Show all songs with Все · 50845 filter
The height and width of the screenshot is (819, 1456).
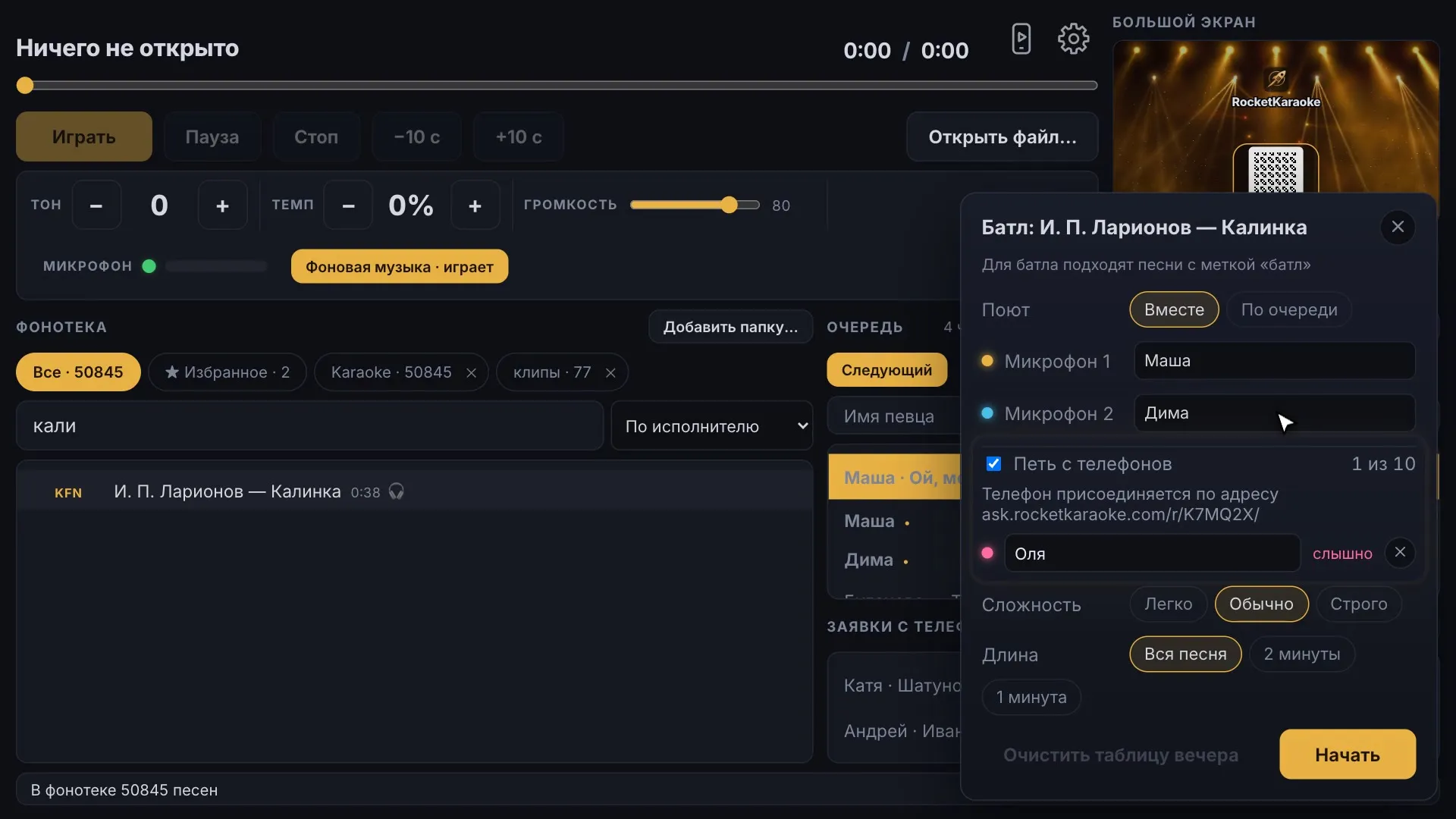[78, 372]
